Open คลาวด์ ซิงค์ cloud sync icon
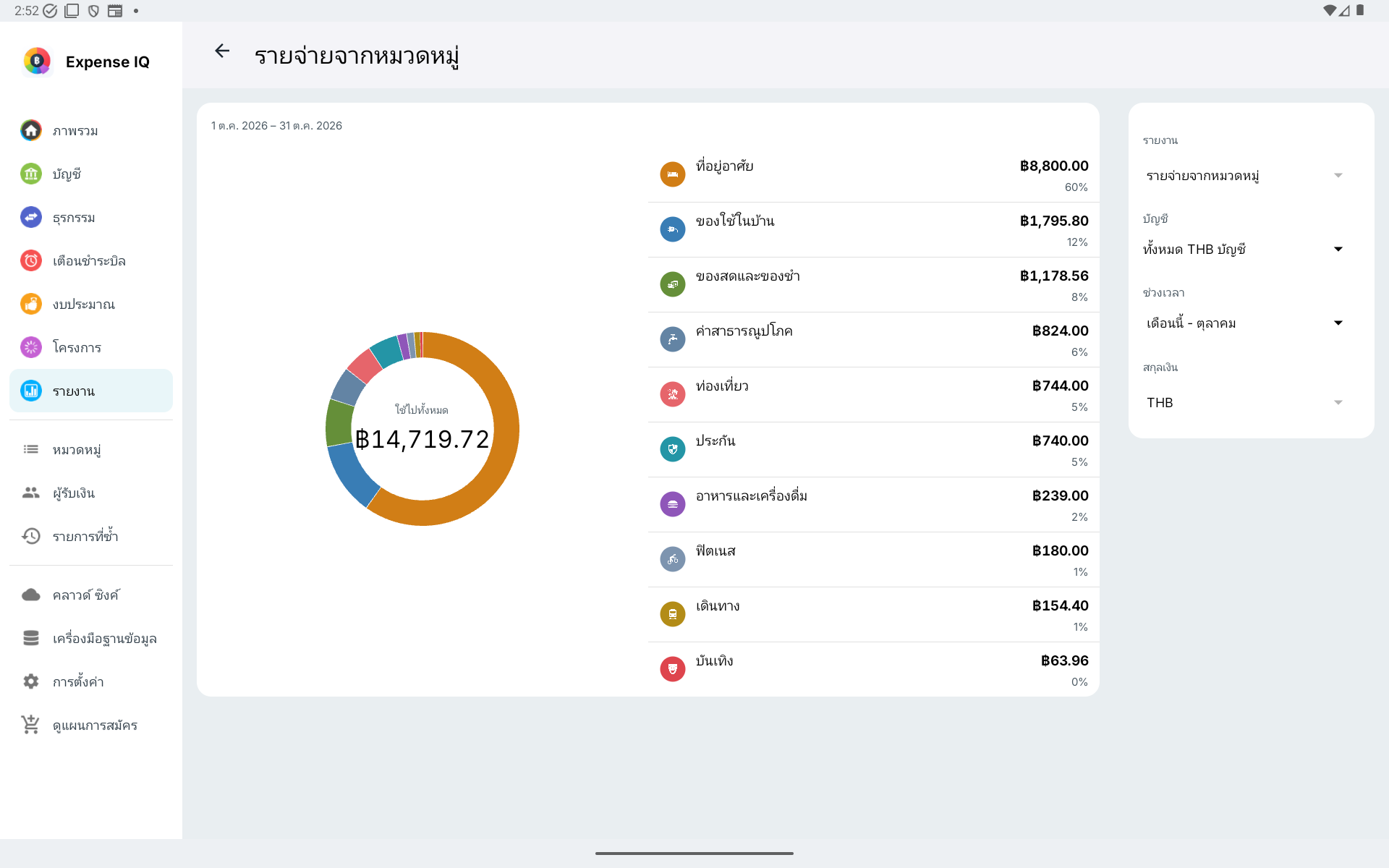 [31, 595]
